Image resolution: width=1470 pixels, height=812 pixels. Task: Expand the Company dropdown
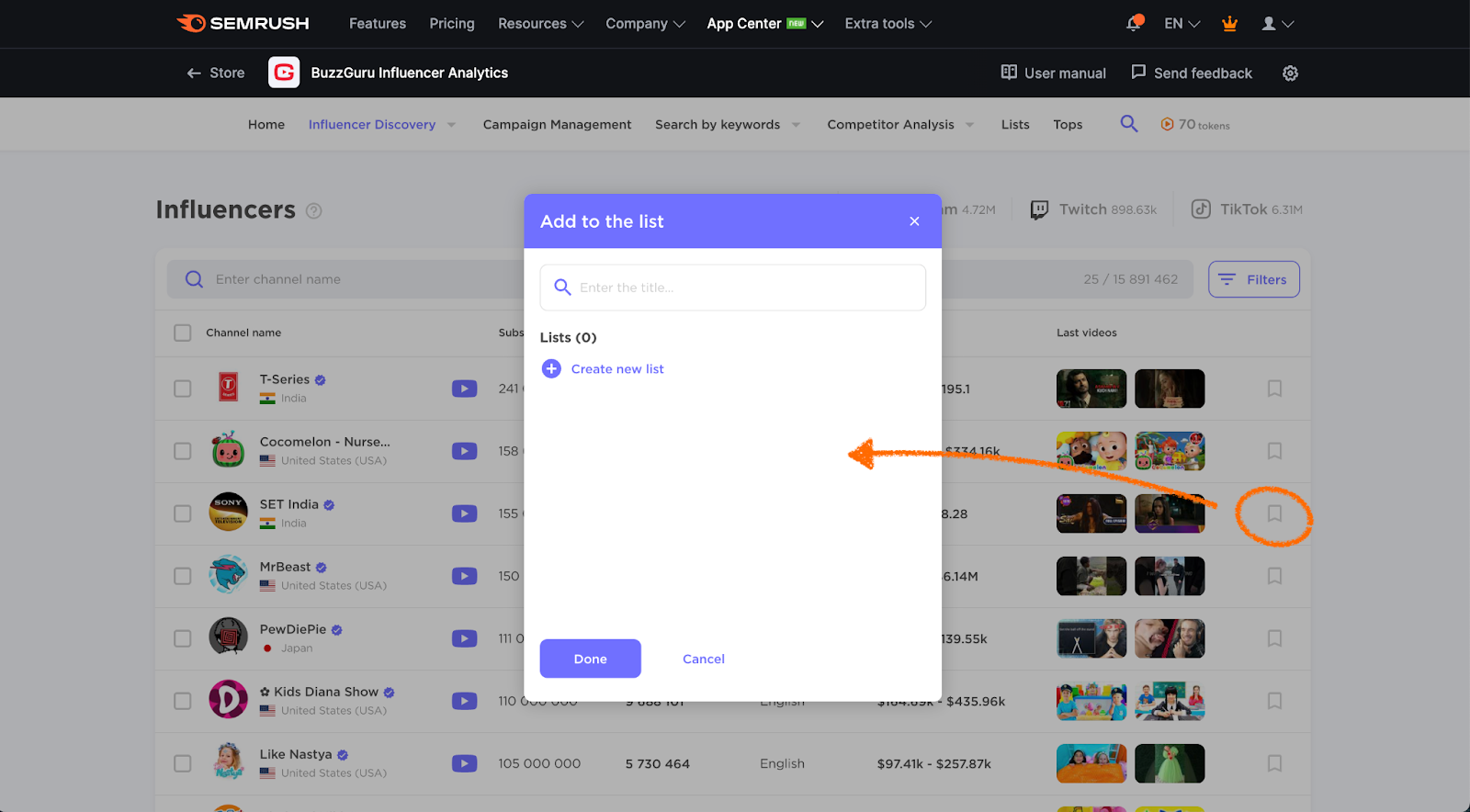[x=645, y=24]
